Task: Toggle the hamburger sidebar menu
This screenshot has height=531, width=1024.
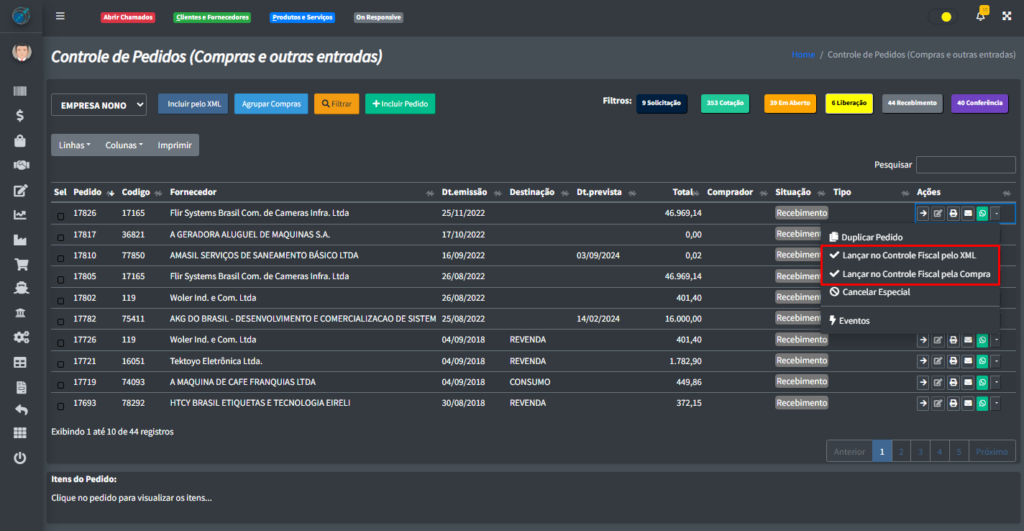Action: pyautogui.click(x=60, y=16)
